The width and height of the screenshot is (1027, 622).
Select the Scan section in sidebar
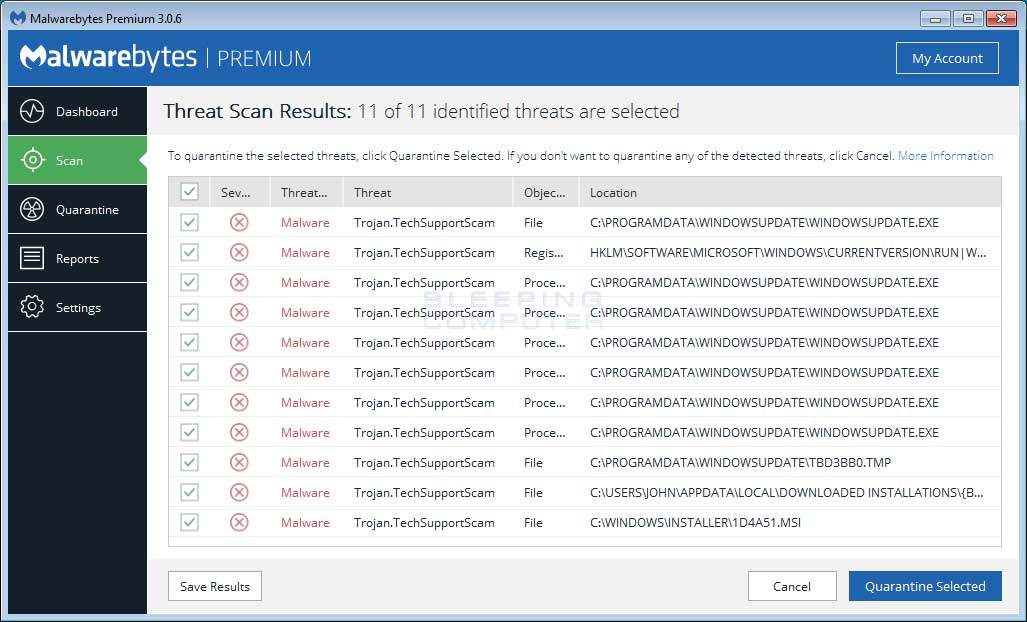(77, 160)
